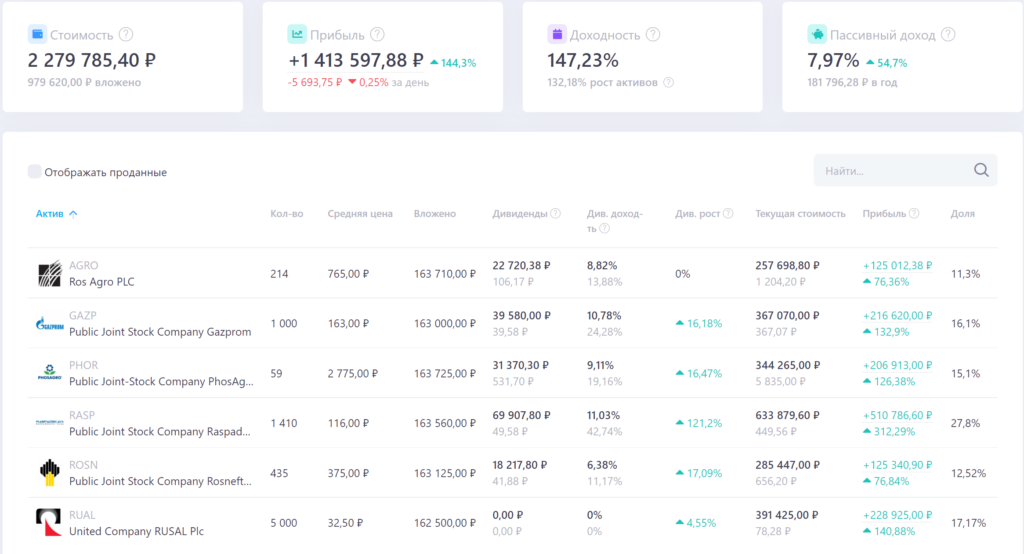Viewport: 1024px width, 554px height.
Task: Click Raspadskaya share 27,8%
Action: [965, 423]
